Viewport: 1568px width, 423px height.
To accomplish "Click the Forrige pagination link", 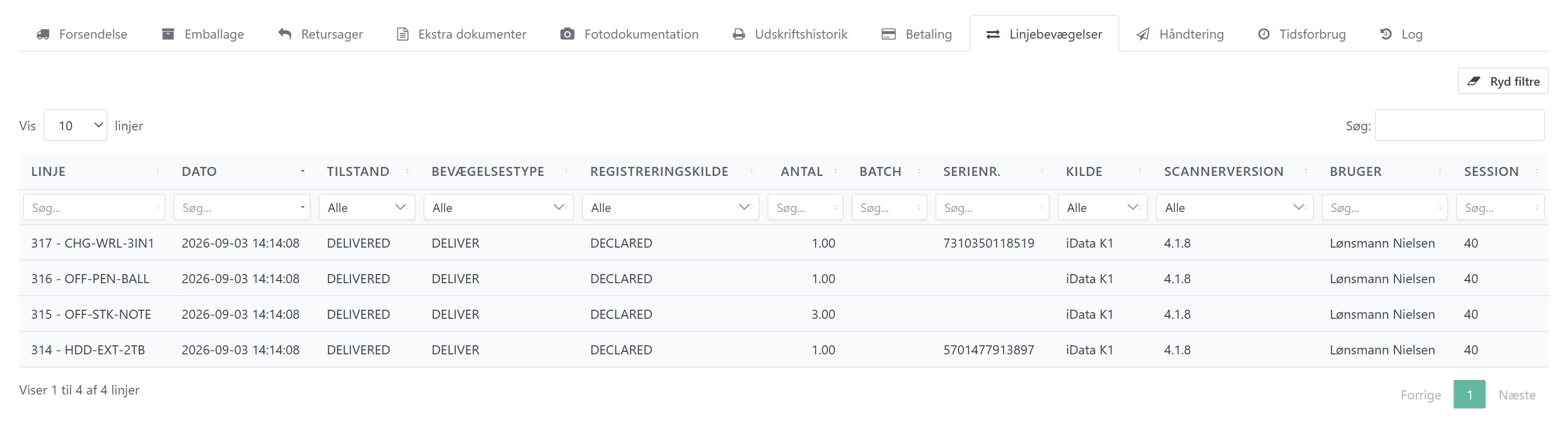I will click(1421, 395).
